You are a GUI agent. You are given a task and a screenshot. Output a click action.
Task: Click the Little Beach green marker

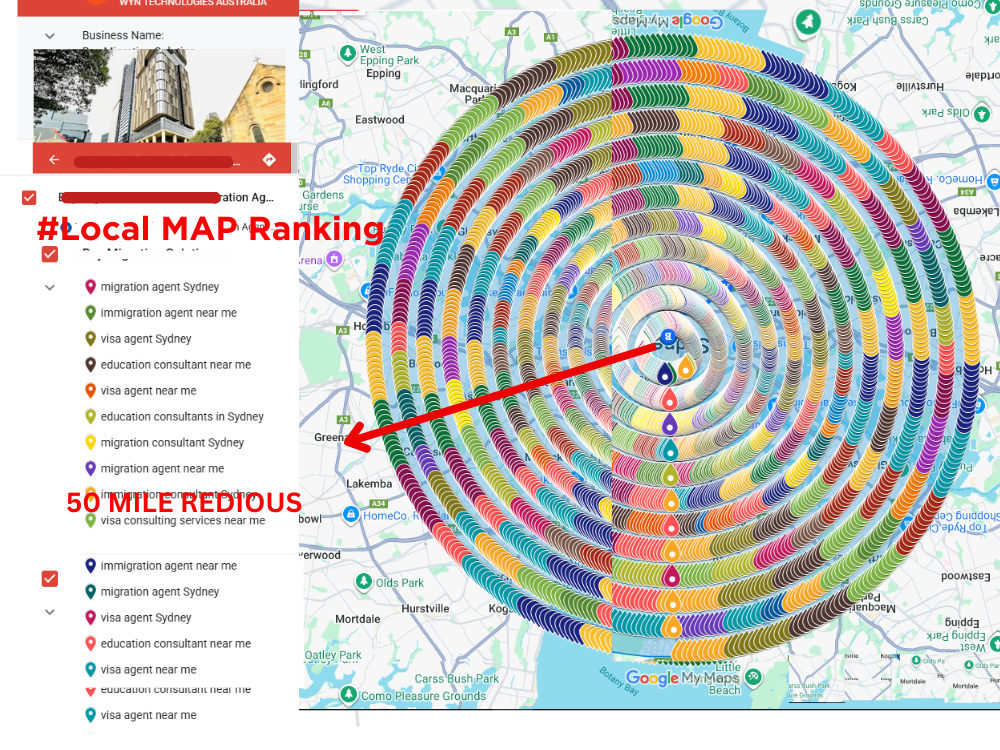pos(753,677)
